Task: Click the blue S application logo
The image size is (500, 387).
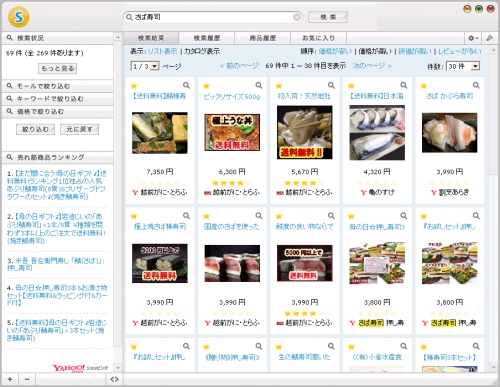Action: point(19,17)
